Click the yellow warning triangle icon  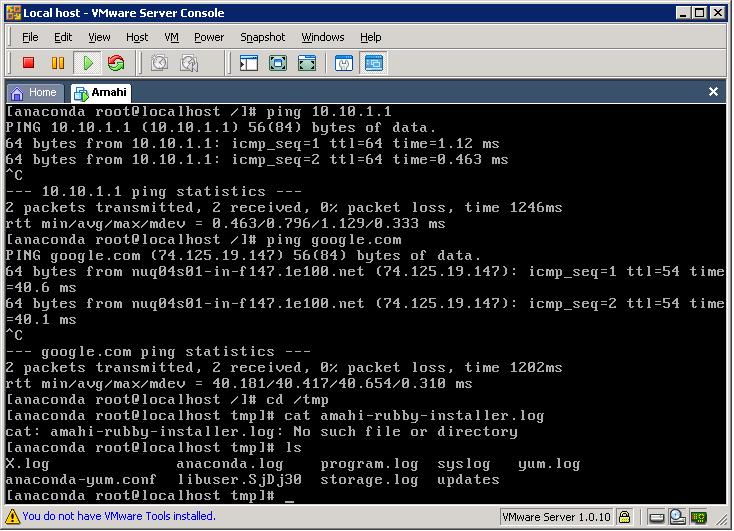[12, 516]
